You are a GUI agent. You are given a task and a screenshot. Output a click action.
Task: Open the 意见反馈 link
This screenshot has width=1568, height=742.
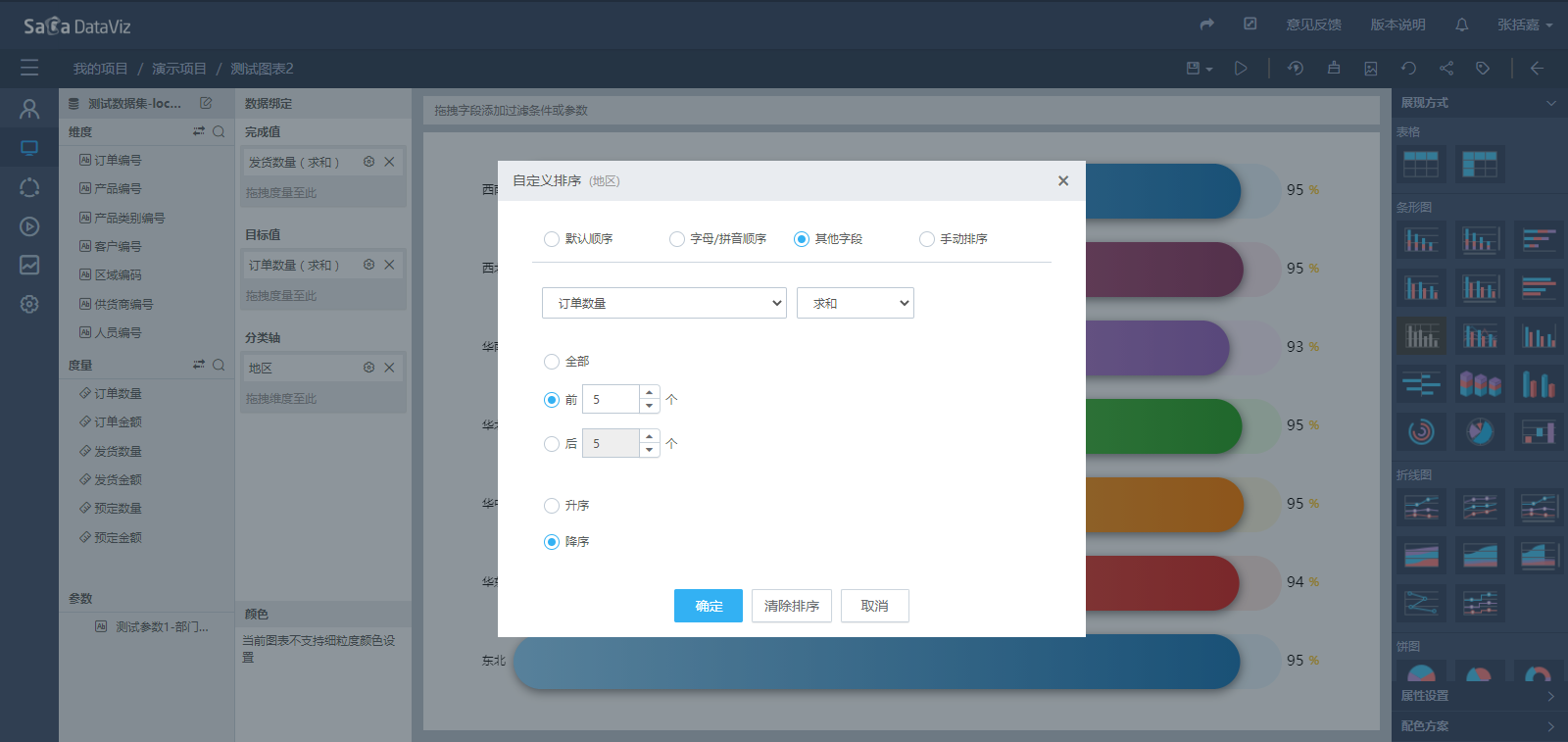pos(1313,25)
